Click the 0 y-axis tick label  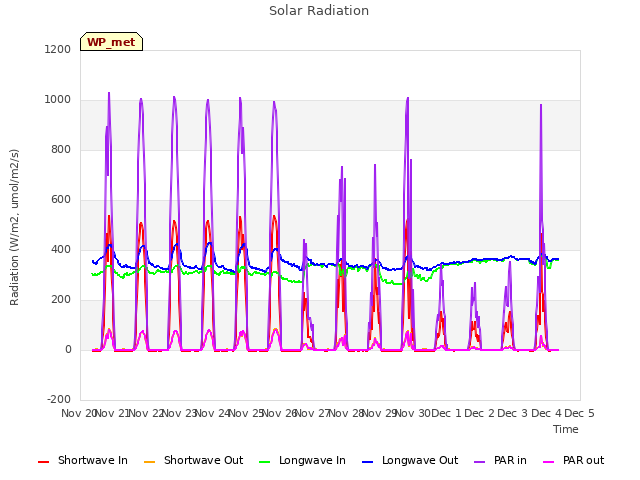point(68,349)
